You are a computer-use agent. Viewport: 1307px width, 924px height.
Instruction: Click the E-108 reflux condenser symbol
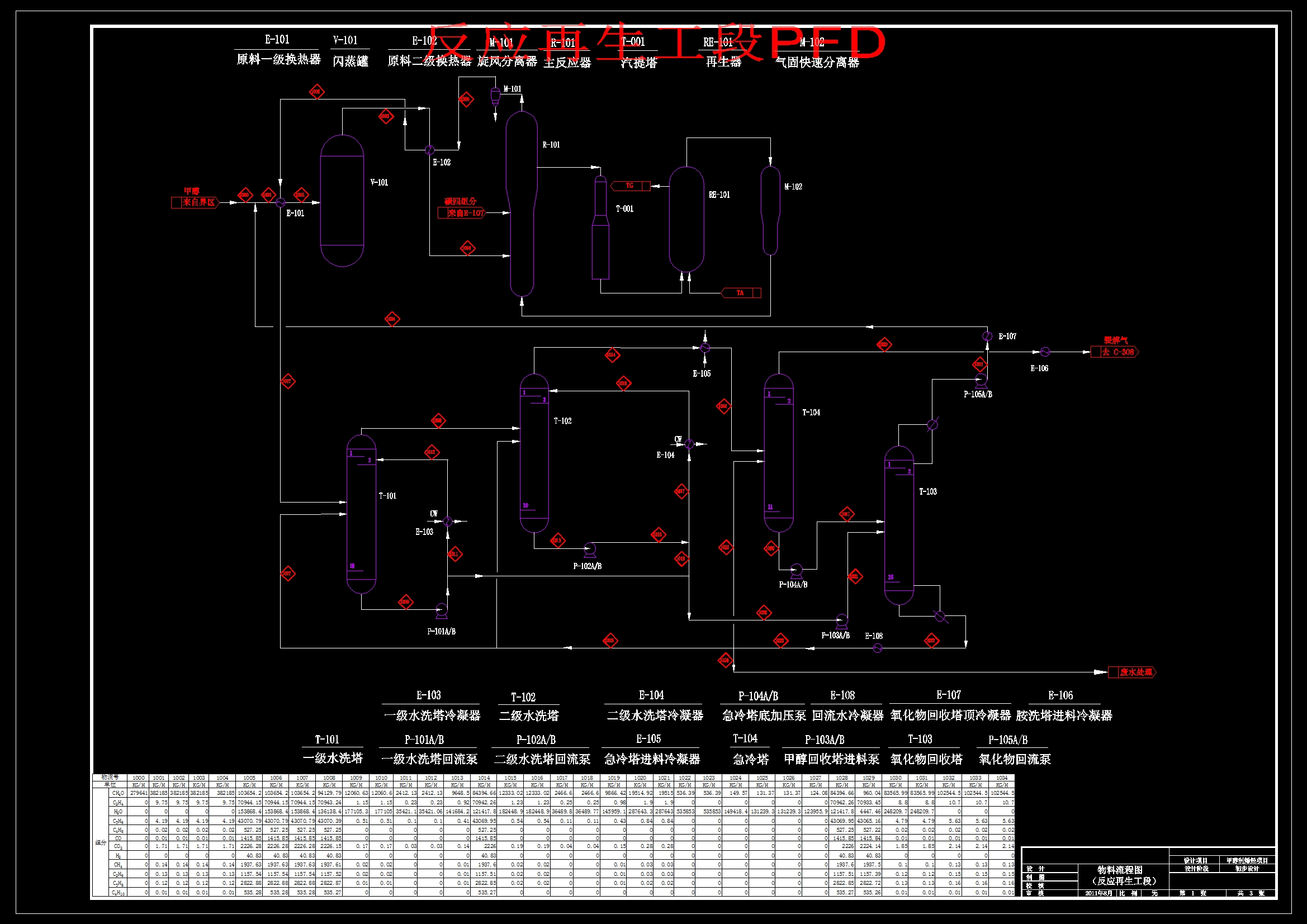(x=878, y=648)
